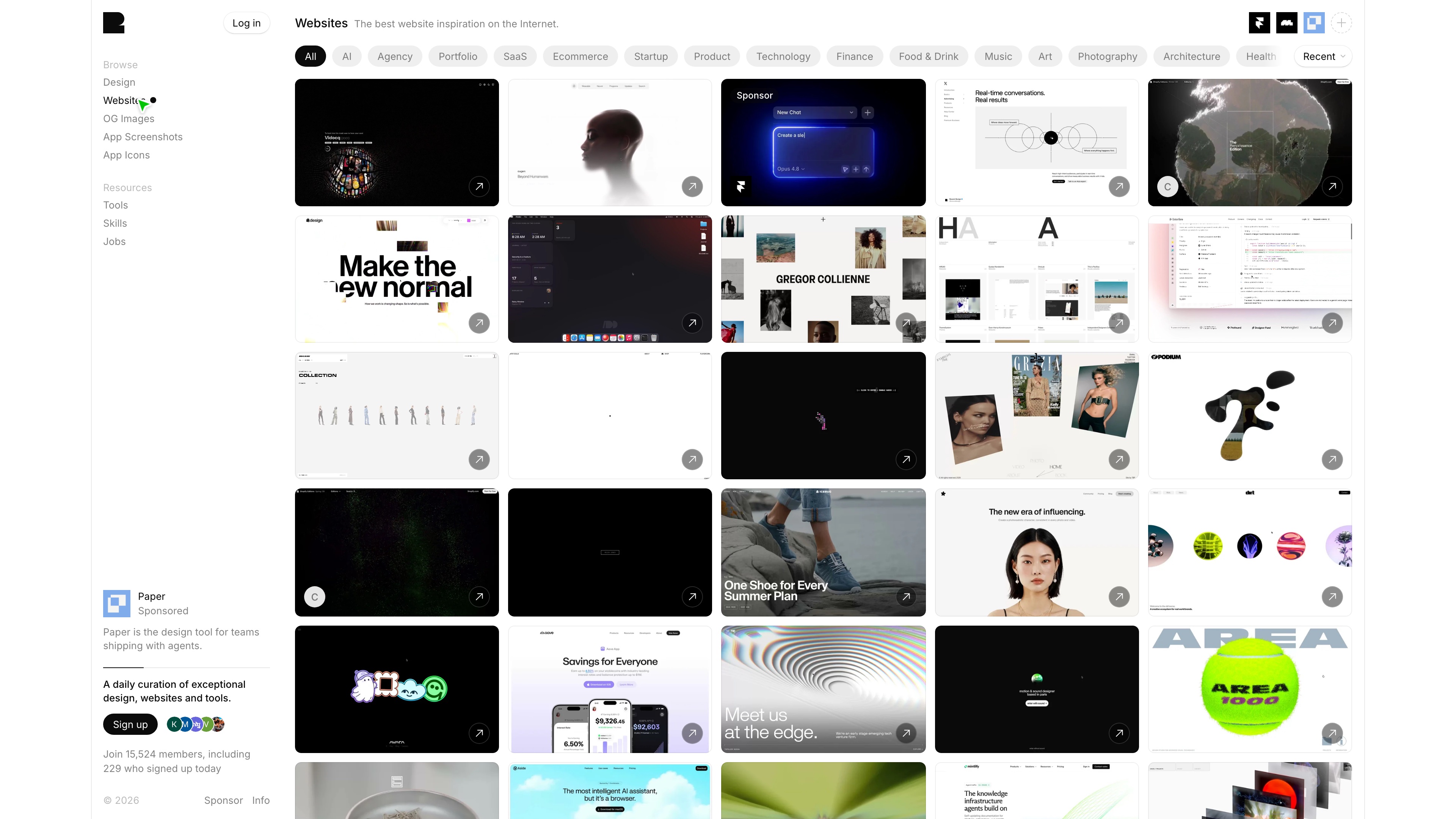Filter by Art category
The height and width of the screenshot is (819, 1456).
1045,56
